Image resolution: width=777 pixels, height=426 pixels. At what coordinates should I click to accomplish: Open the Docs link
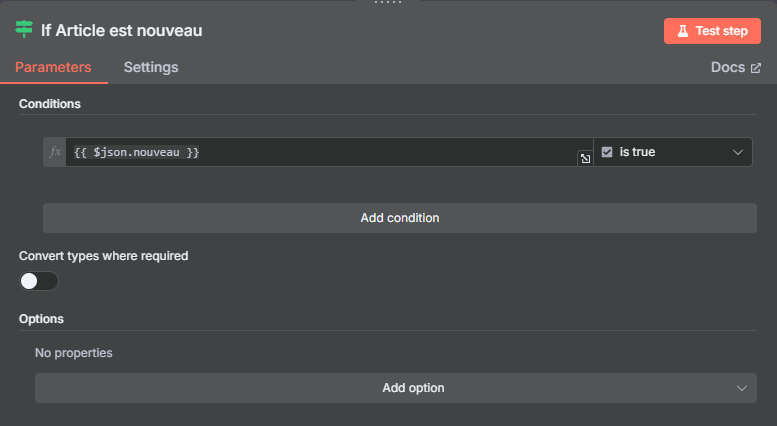click(735, 67)
